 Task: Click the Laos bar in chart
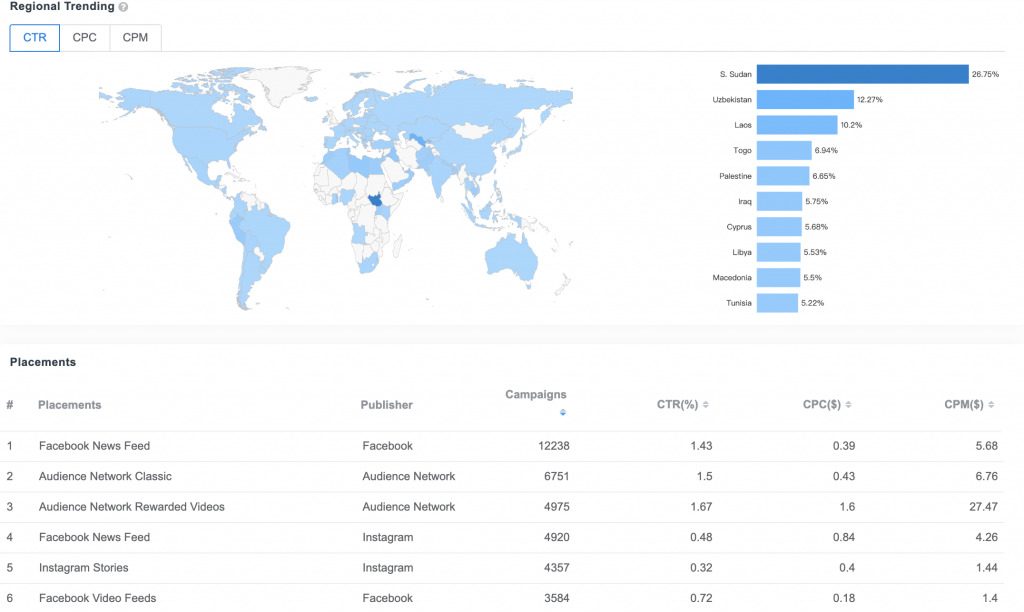coord(797,125)
